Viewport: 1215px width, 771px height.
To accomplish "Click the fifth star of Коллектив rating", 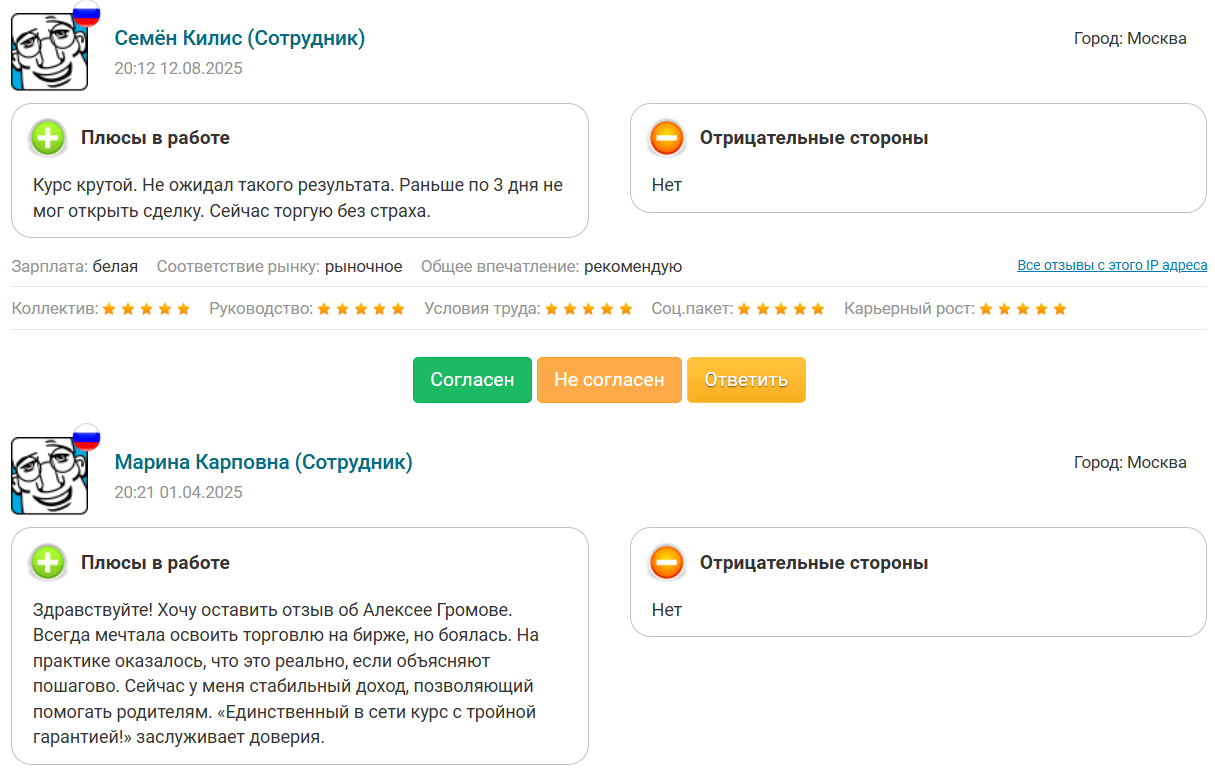I will (x=182, y=309).
